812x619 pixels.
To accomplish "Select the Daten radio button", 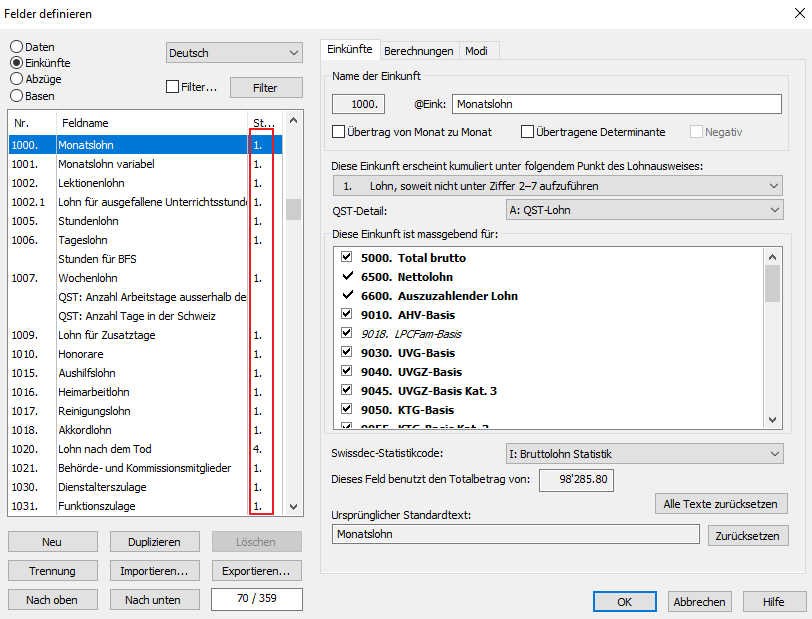I will (17, 47).
